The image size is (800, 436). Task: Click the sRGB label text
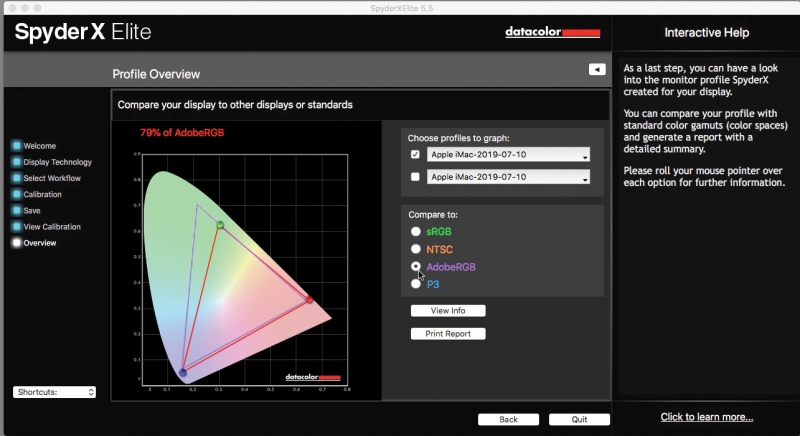coord(439,232)
